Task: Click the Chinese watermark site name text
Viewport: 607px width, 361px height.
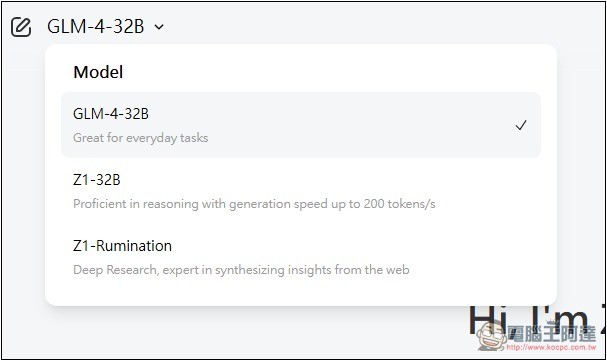Action: pos(552,334)
